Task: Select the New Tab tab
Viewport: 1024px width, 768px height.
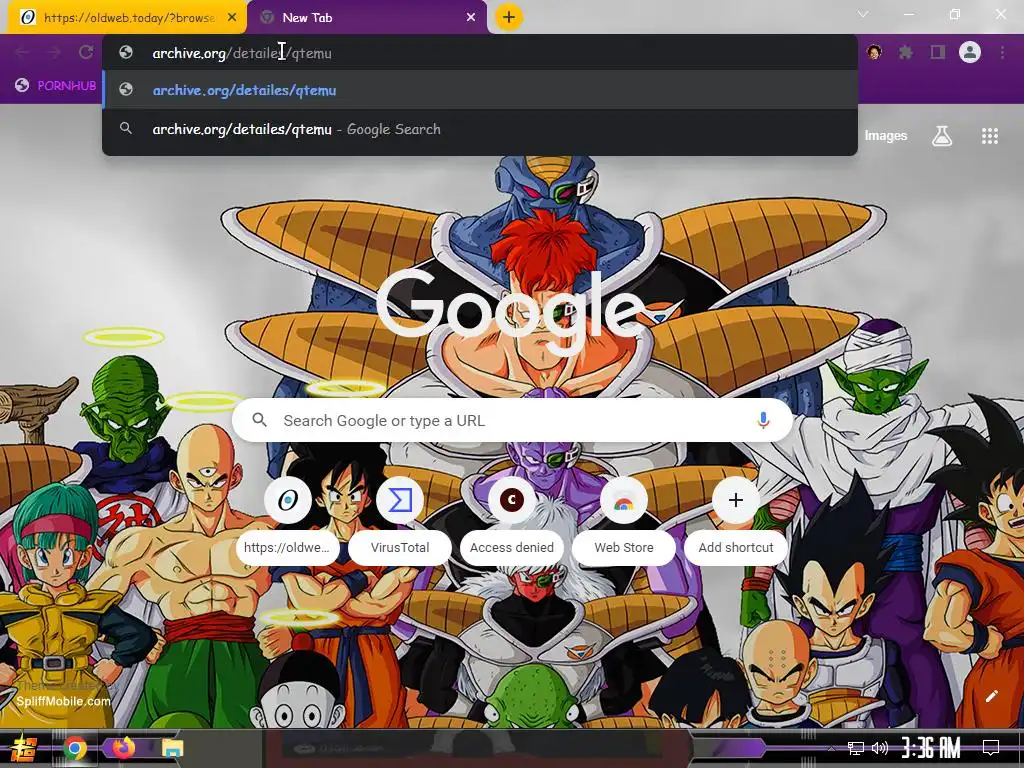Action: 366,18
